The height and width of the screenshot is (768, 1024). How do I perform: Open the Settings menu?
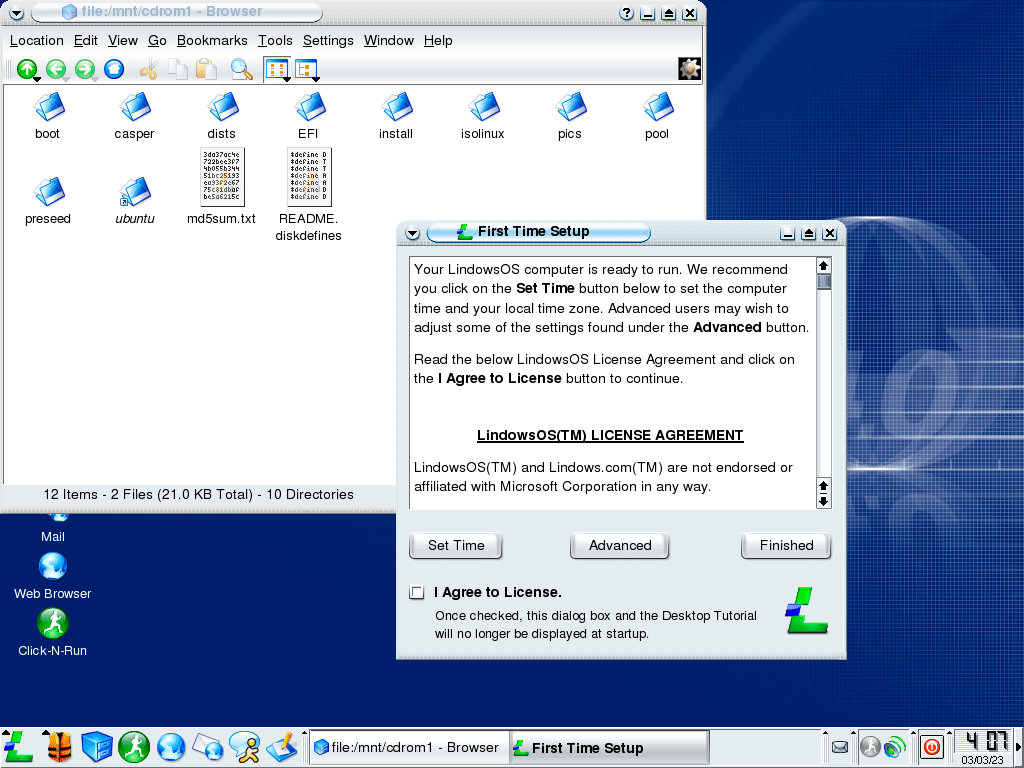[x=328, y=41]
